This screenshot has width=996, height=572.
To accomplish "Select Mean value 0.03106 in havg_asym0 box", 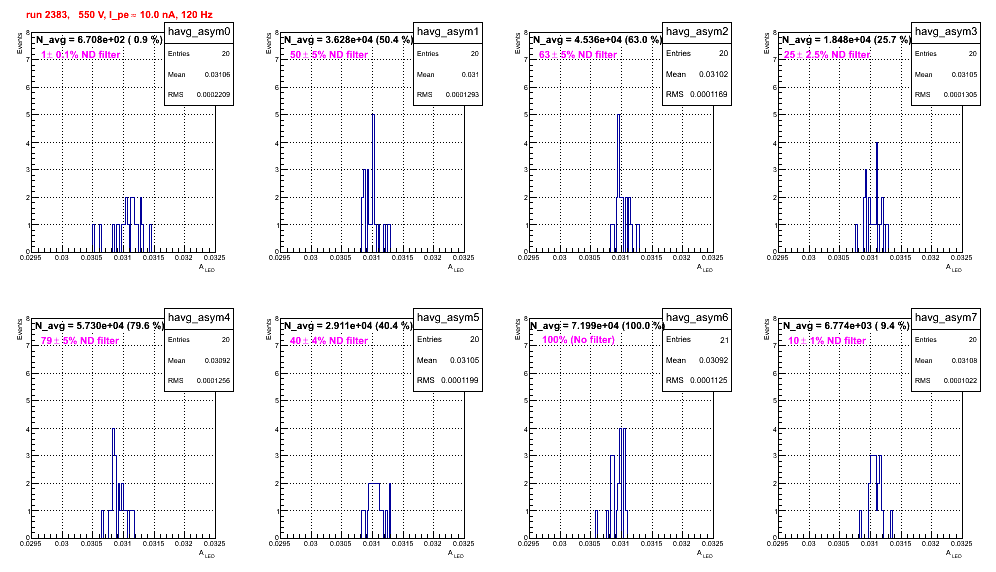I will point(217,74).
